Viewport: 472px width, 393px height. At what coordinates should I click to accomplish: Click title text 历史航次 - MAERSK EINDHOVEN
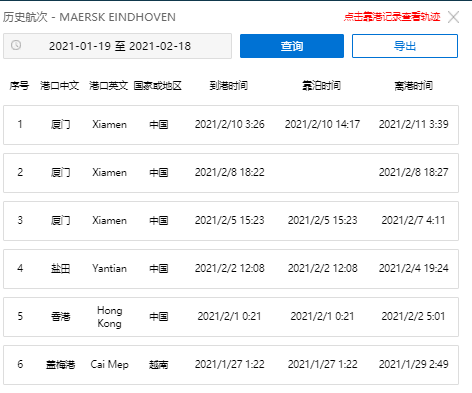click(x=89, y=17)
